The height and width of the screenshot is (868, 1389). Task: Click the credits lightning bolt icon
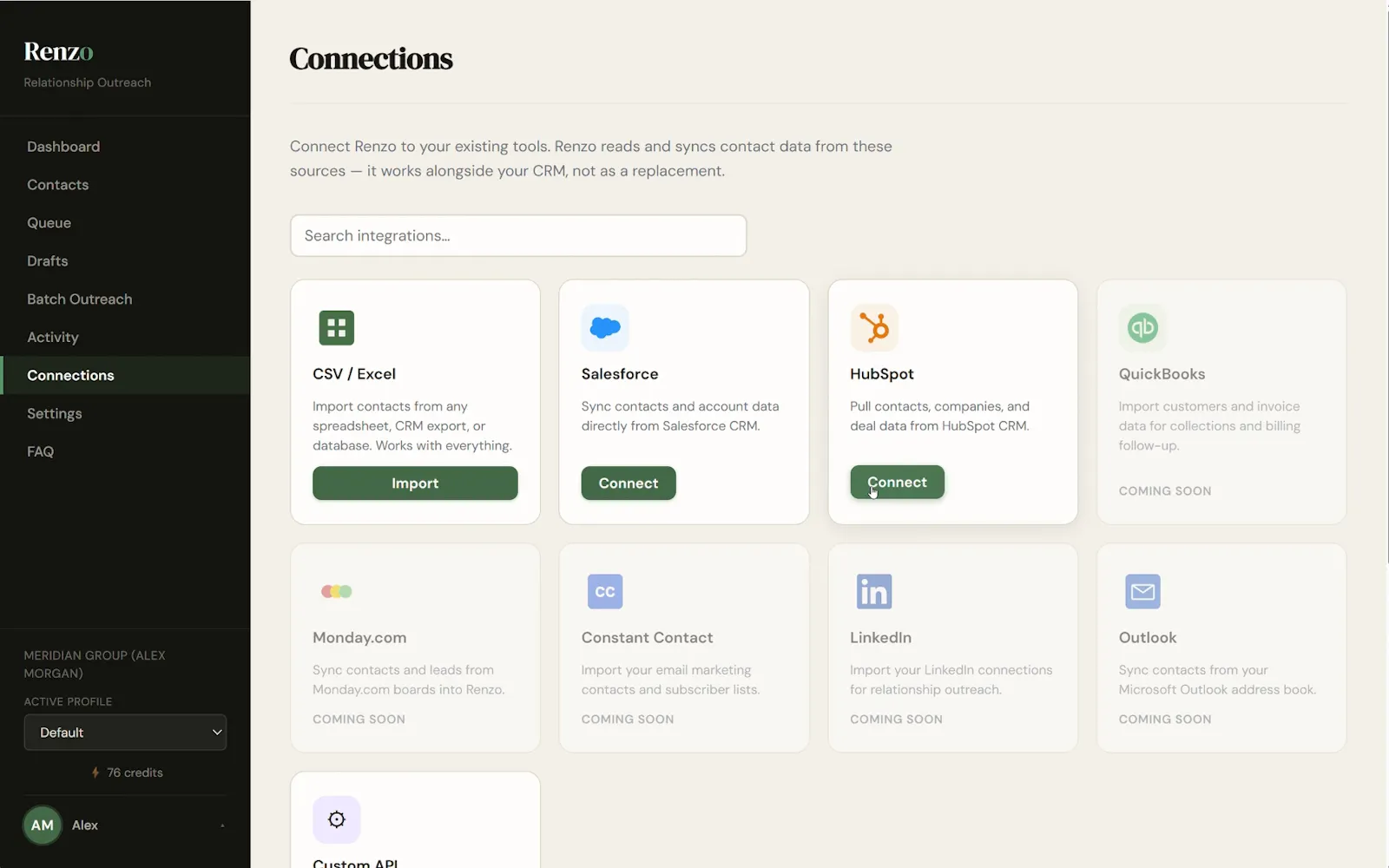coord(95,773)
